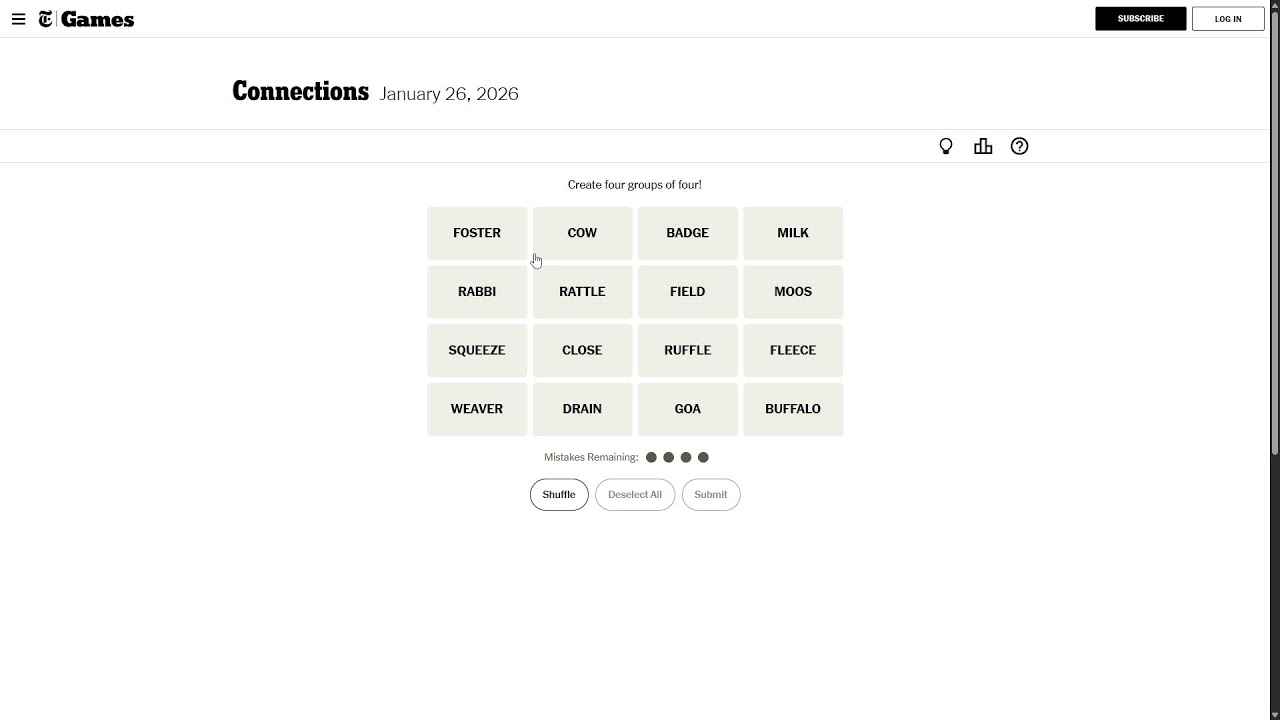Select the FLEECE tile

click(x=793, y=350)
